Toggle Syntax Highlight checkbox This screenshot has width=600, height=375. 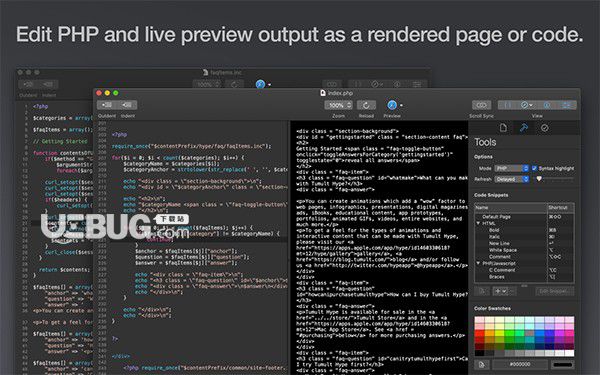click(x=535, y=168)
